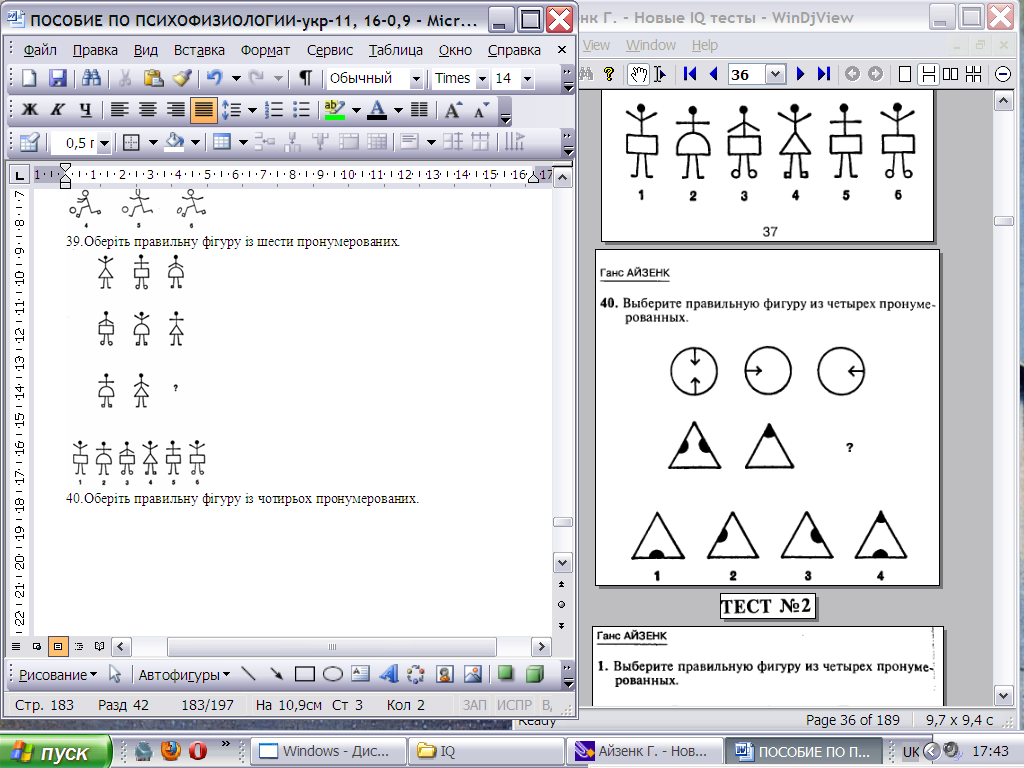Screen dimensions: 1024x768
Task: Open the highlight color dropdown arrow
Action: click(x=356, y=110)
